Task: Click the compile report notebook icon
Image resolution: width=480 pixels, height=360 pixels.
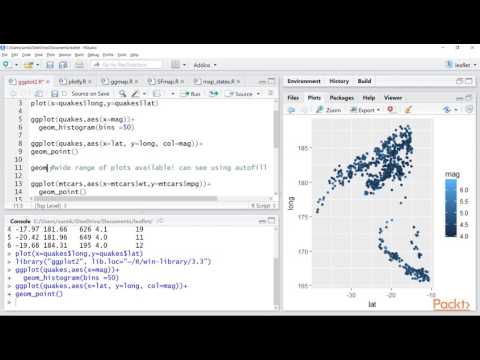Action: coord(157,94)
